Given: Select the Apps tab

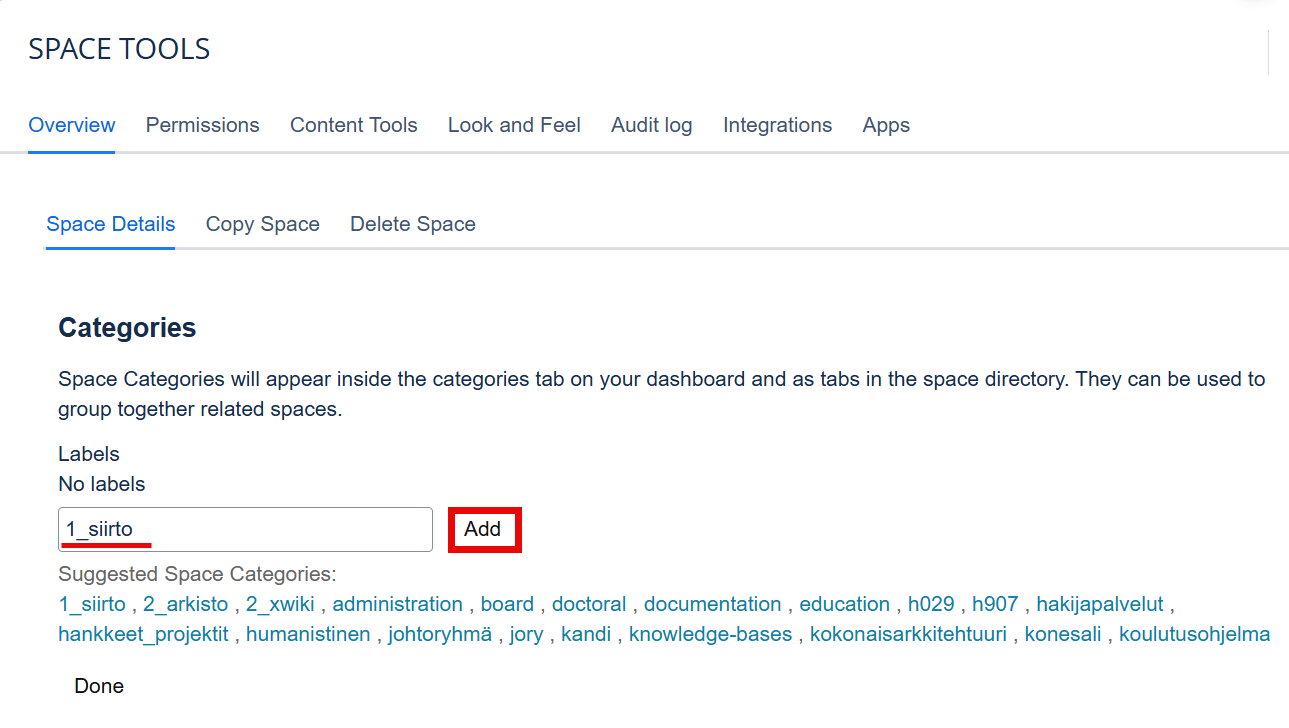Looking at the screenshot, I should coord(886,125).
